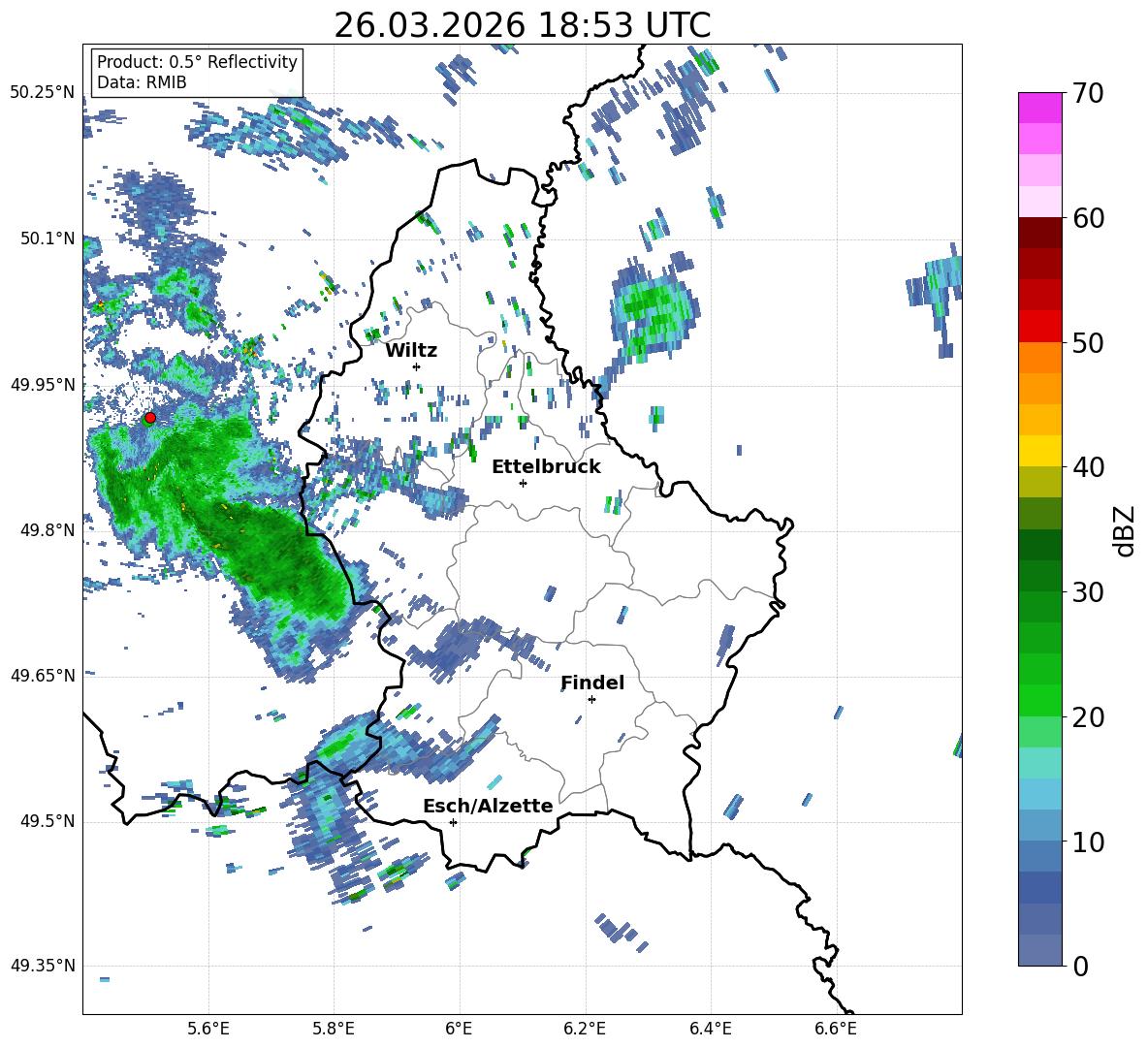1148x1048 pixels.
Task: Click the 6.4°E longitude label
Action: pos(711,1029)
